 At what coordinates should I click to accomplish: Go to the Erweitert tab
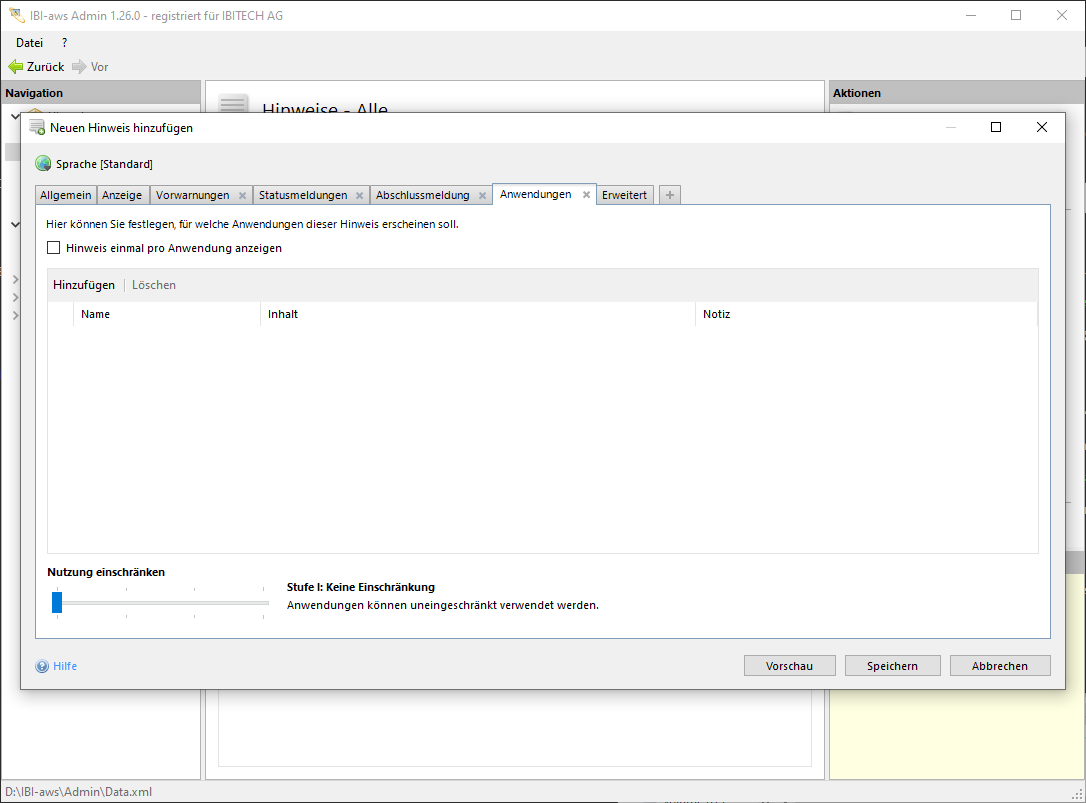pos(625,195)
